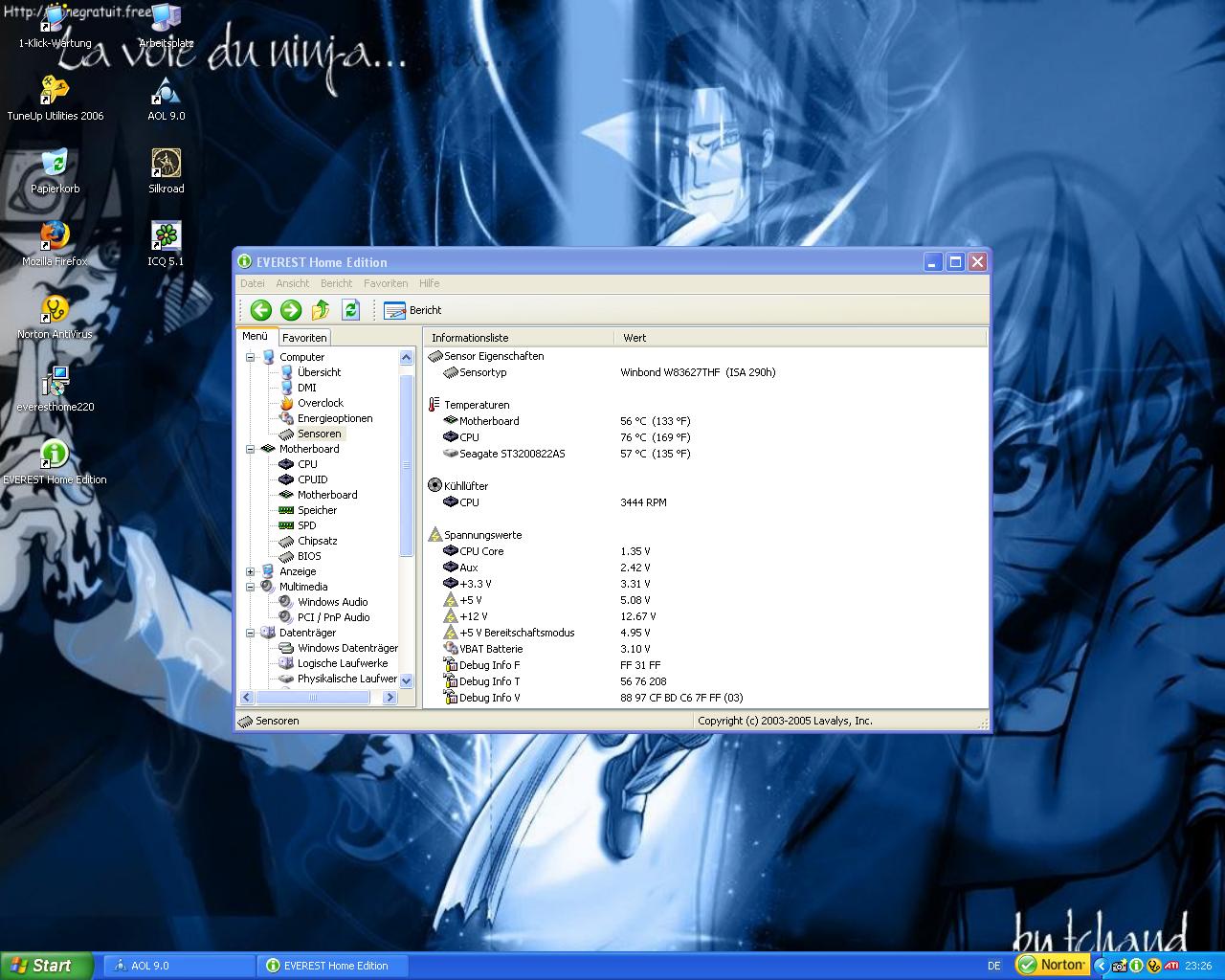This screenshot has height=980, width=1225.
Task: Open the Bericht report button
Action: (x=412, y=310)
